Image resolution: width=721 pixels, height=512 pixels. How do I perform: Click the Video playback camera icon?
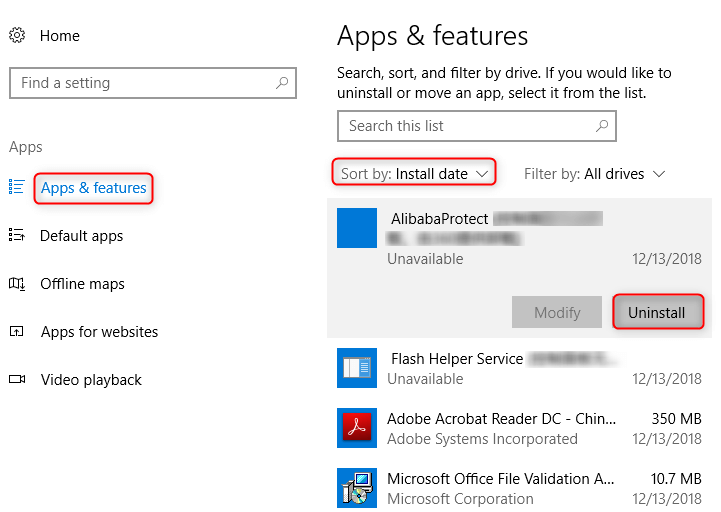[x=17, y=379]
